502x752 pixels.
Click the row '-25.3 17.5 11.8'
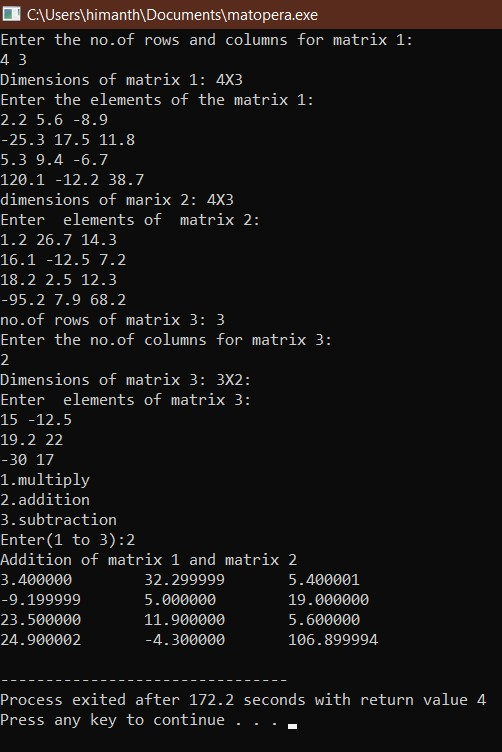tap(68, 140)
